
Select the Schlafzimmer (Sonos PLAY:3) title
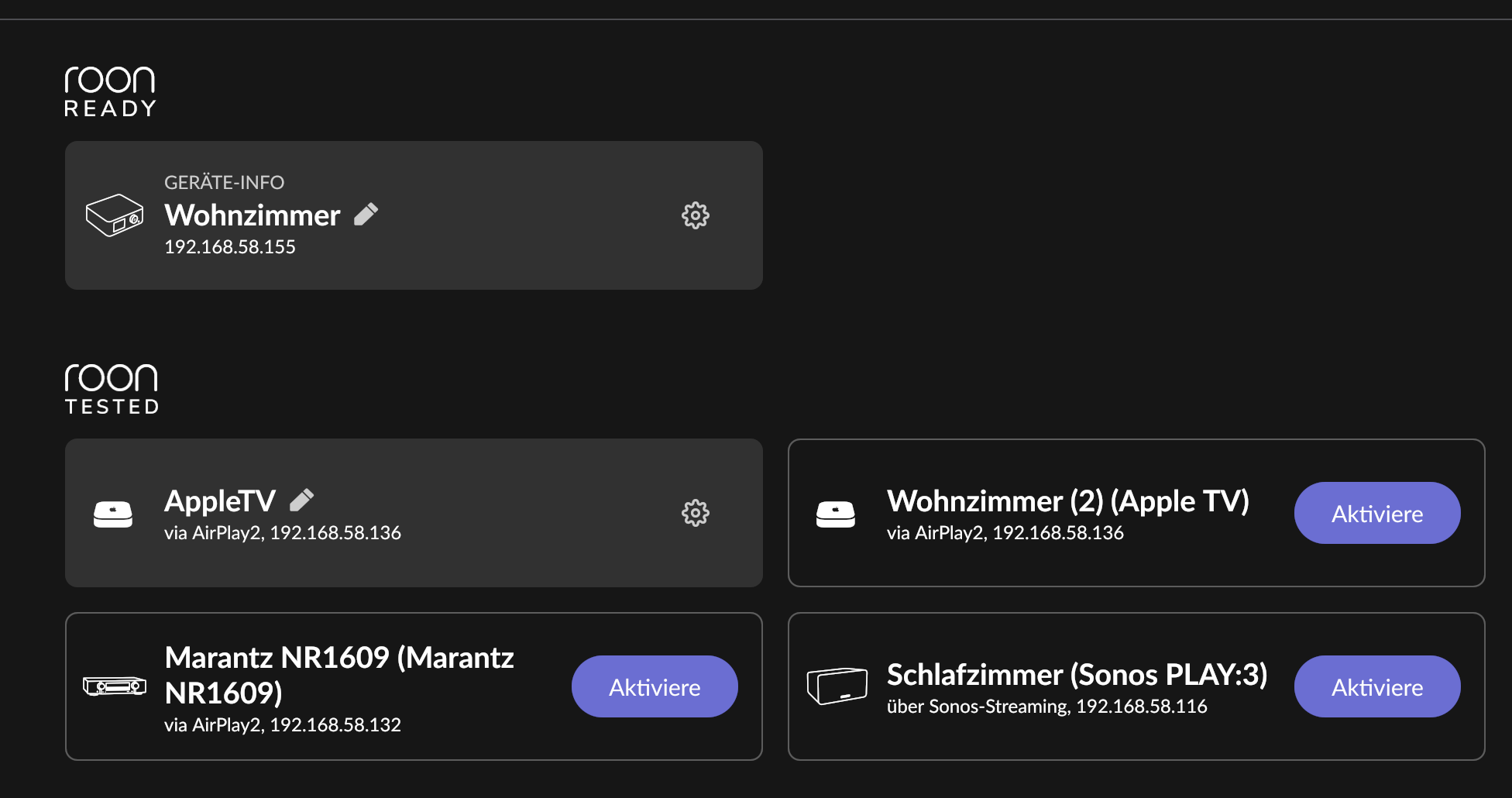[1077, 675]
